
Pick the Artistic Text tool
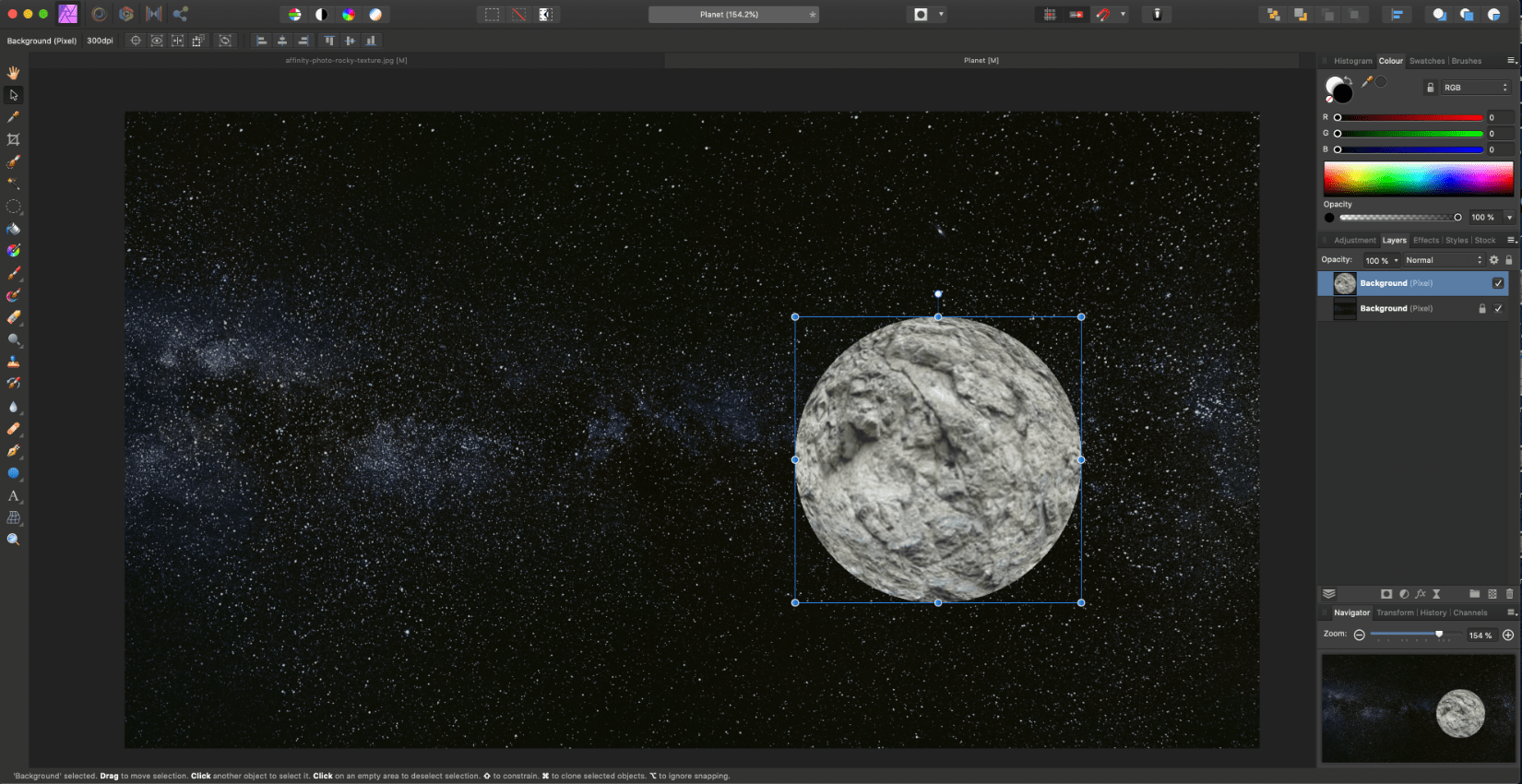pyautogui.click(x=13, y=495)
